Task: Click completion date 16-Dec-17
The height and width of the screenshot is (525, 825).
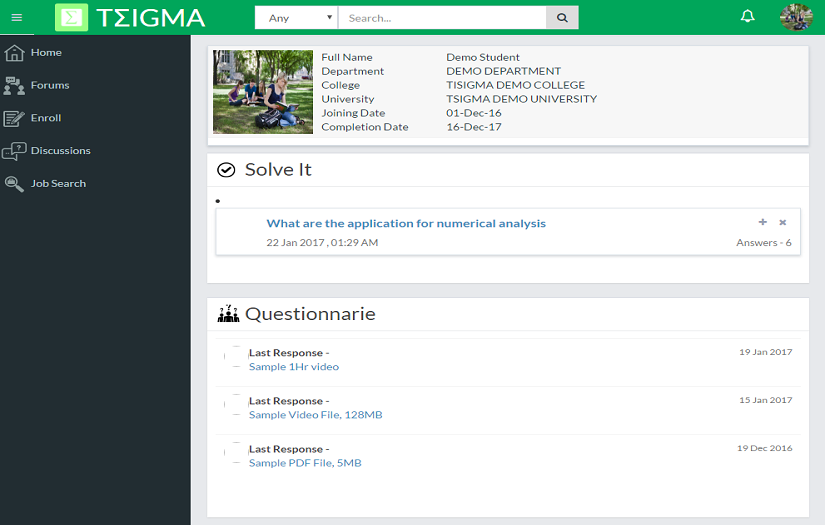Action: 474,127
